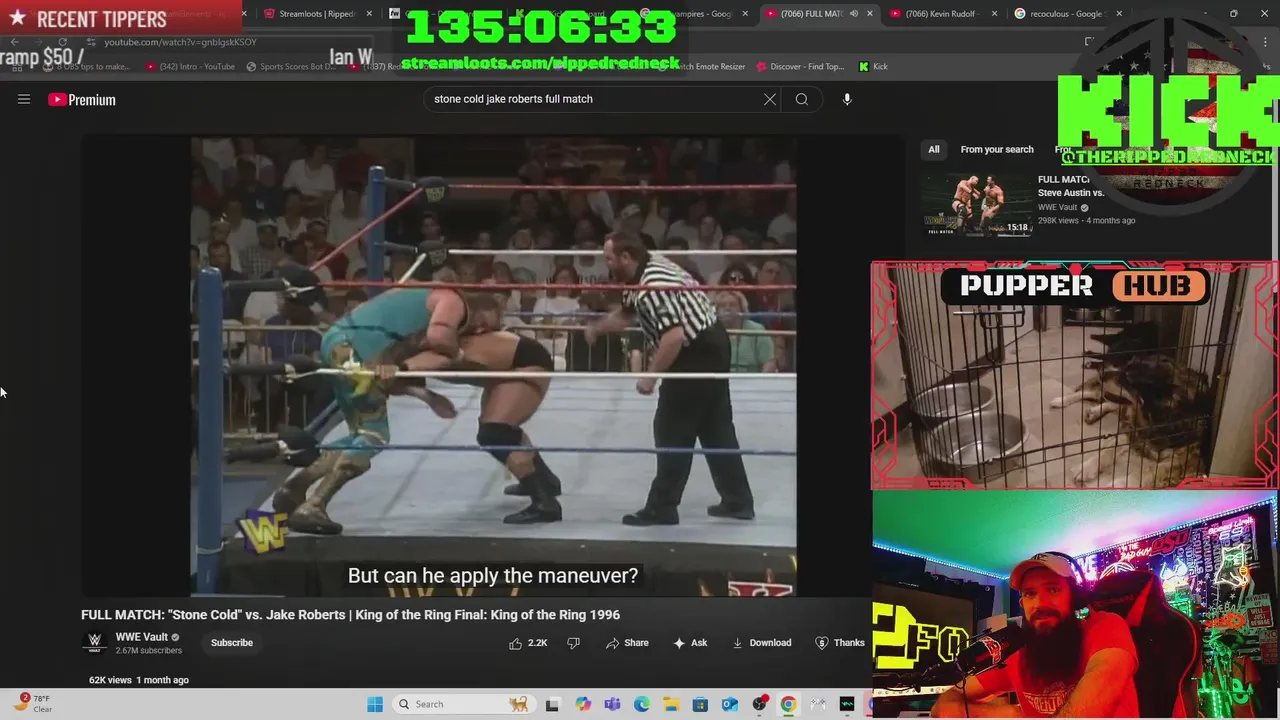The image size is (1280, 720).
Task: Open the weather widget showing 78°F
Action: tap(32, 704)
